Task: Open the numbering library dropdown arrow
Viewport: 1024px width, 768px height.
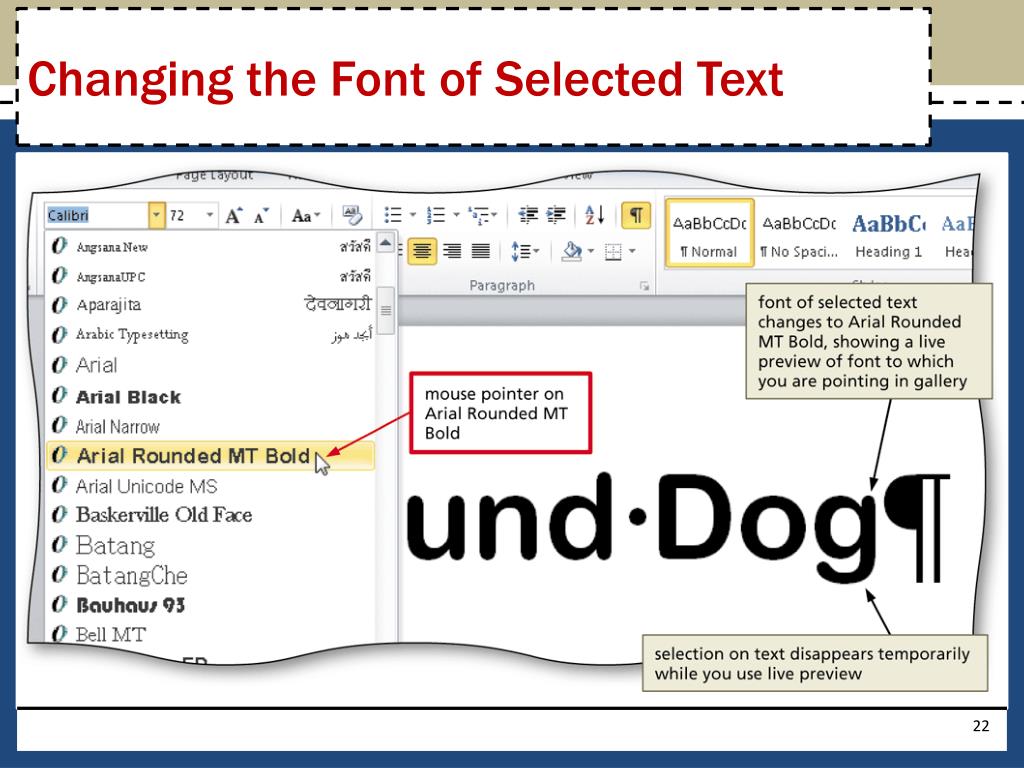Action: point(456,215)
